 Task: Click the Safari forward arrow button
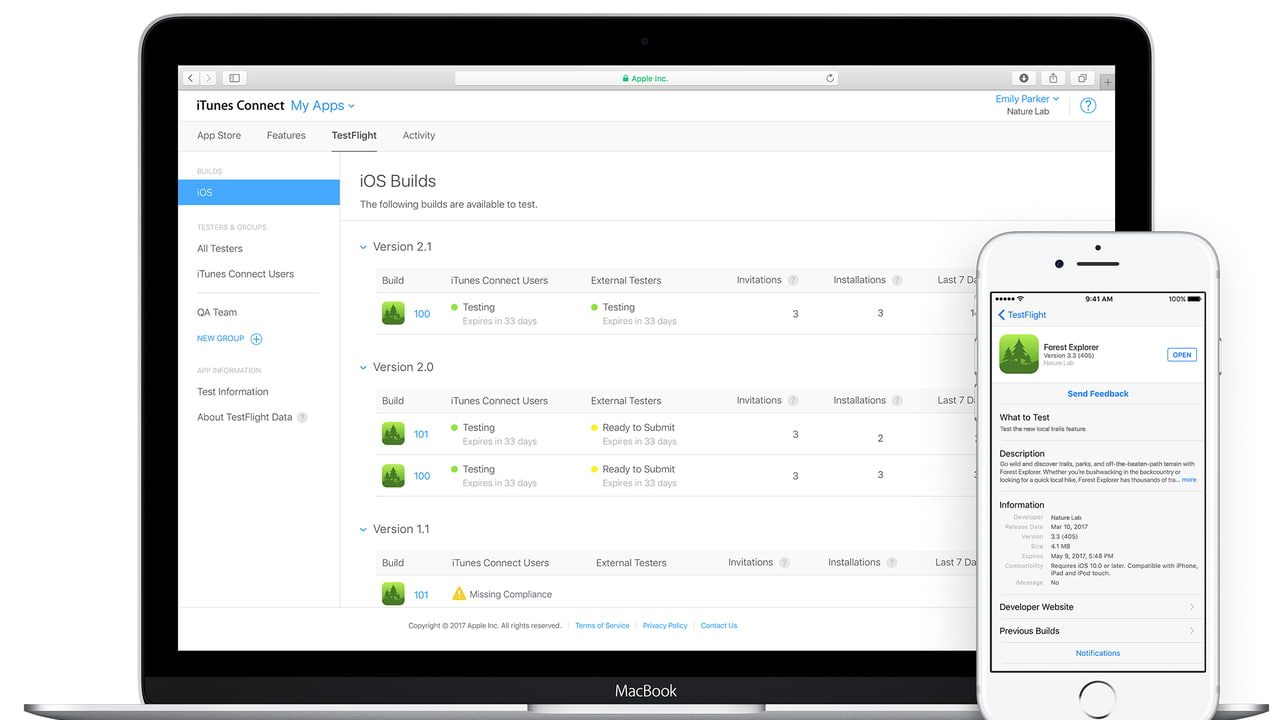click(x=208, y=78)
